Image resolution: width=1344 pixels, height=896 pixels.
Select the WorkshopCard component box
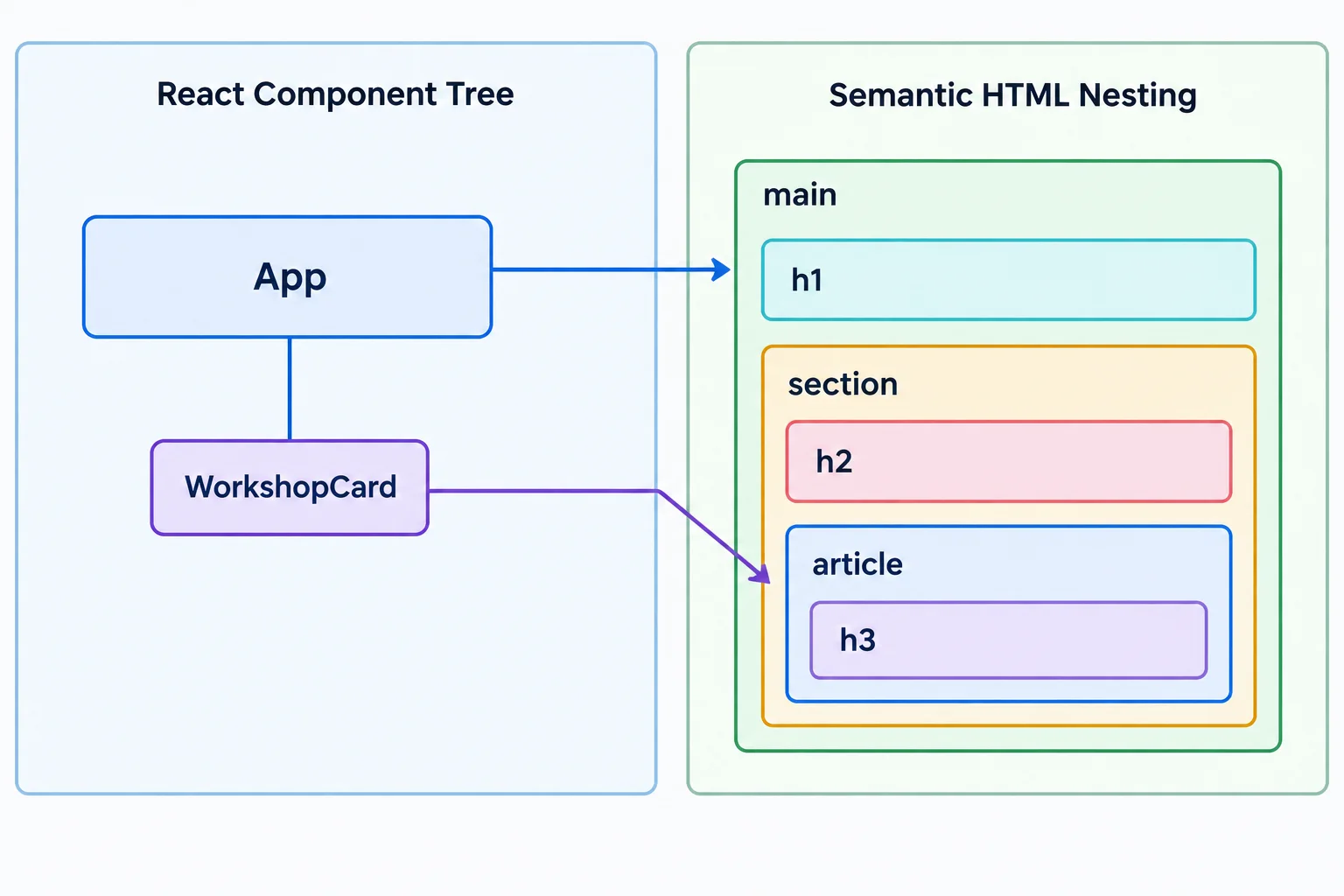click(290, 487)
